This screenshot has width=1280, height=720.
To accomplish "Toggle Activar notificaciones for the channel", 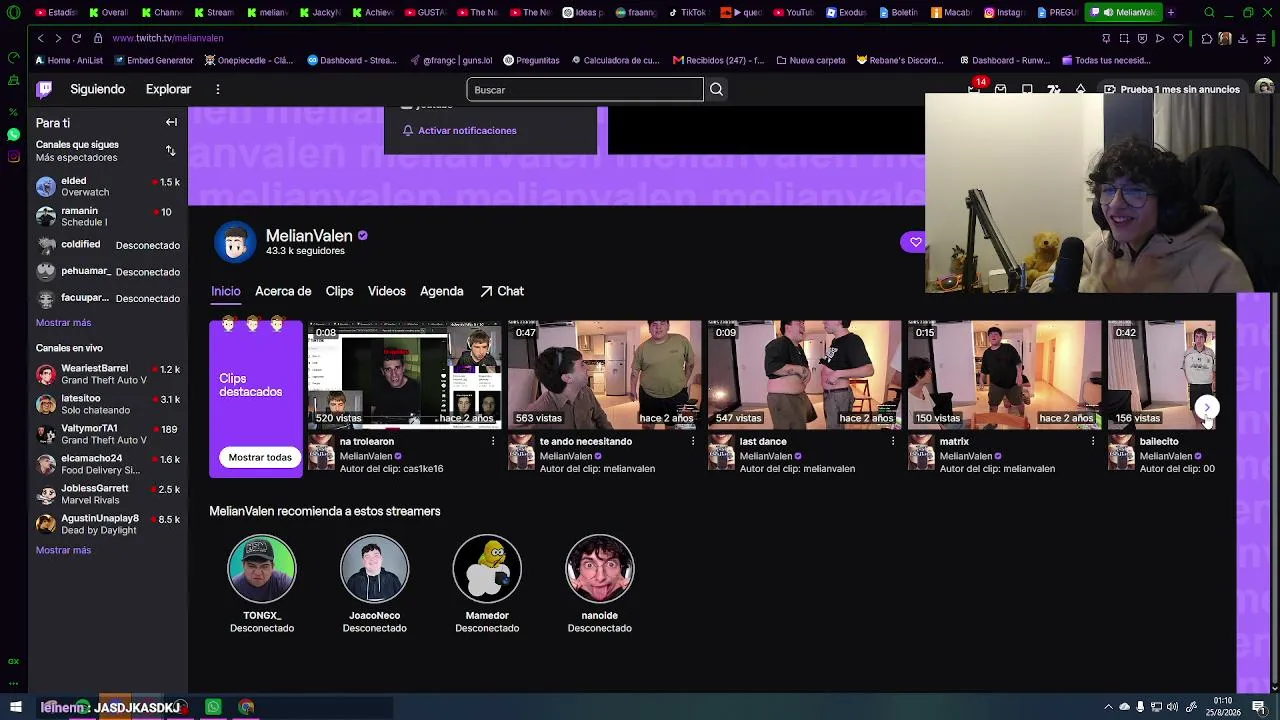I will coord(460,131).
